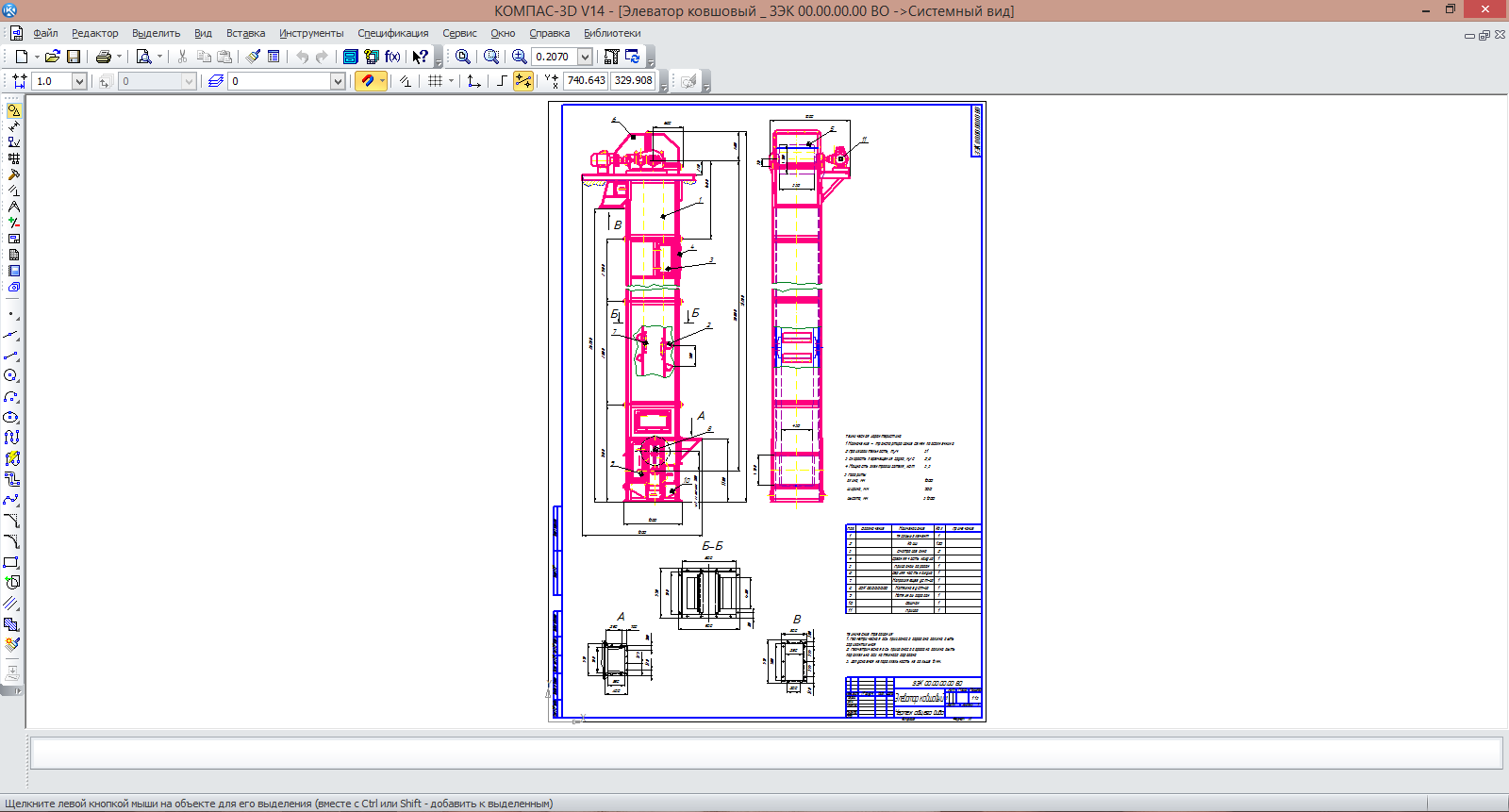Viewport: 1509px width, 812px height.
Task: Select the Bezier spline curve tool
Action: pyautogui.click(x=11, y=500)
